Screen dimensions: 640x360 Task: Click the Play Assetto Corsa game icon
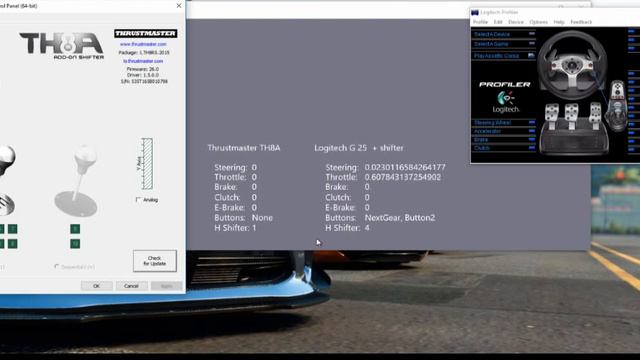point(531,55)
